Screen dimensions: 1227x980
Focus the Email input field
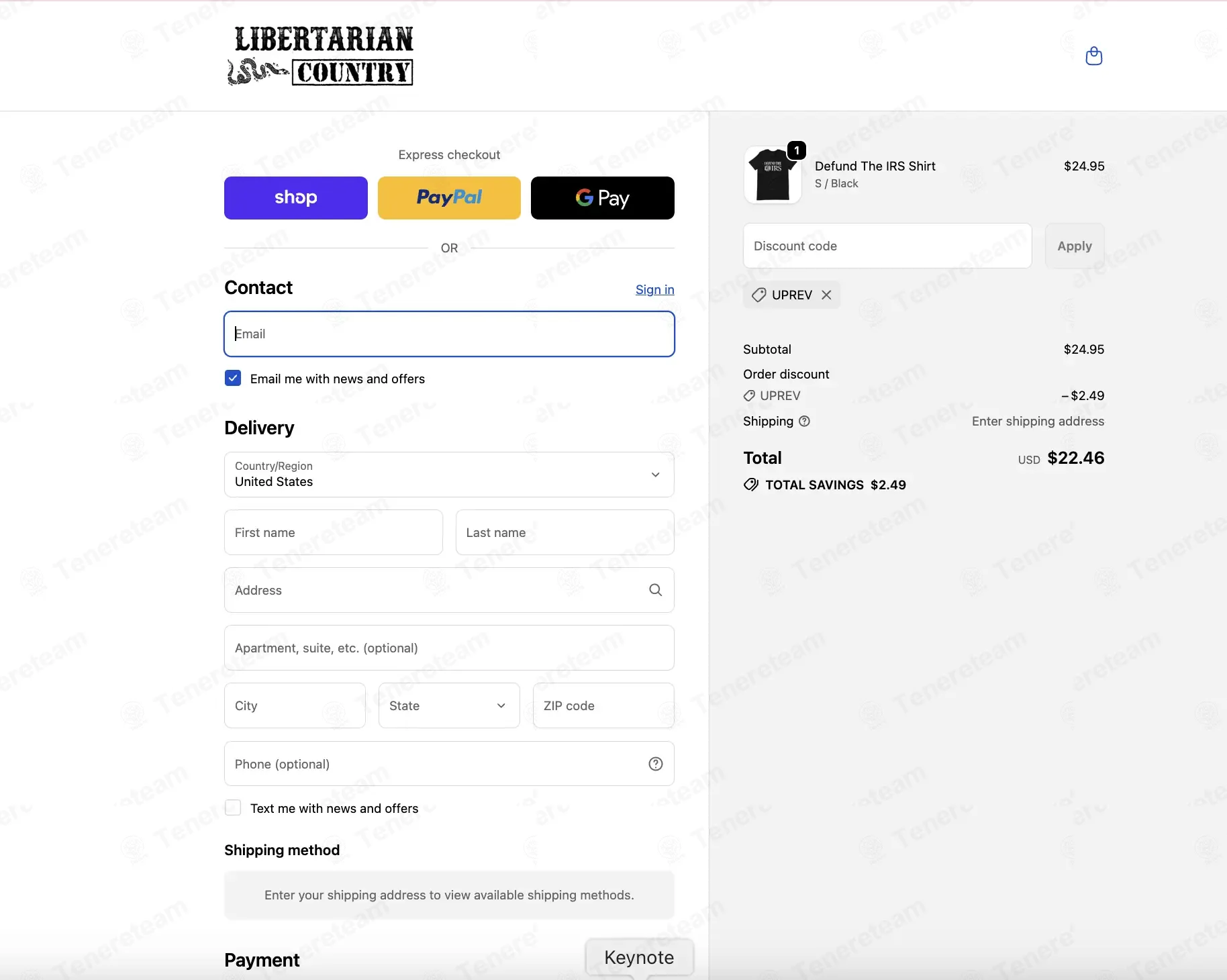449,334
